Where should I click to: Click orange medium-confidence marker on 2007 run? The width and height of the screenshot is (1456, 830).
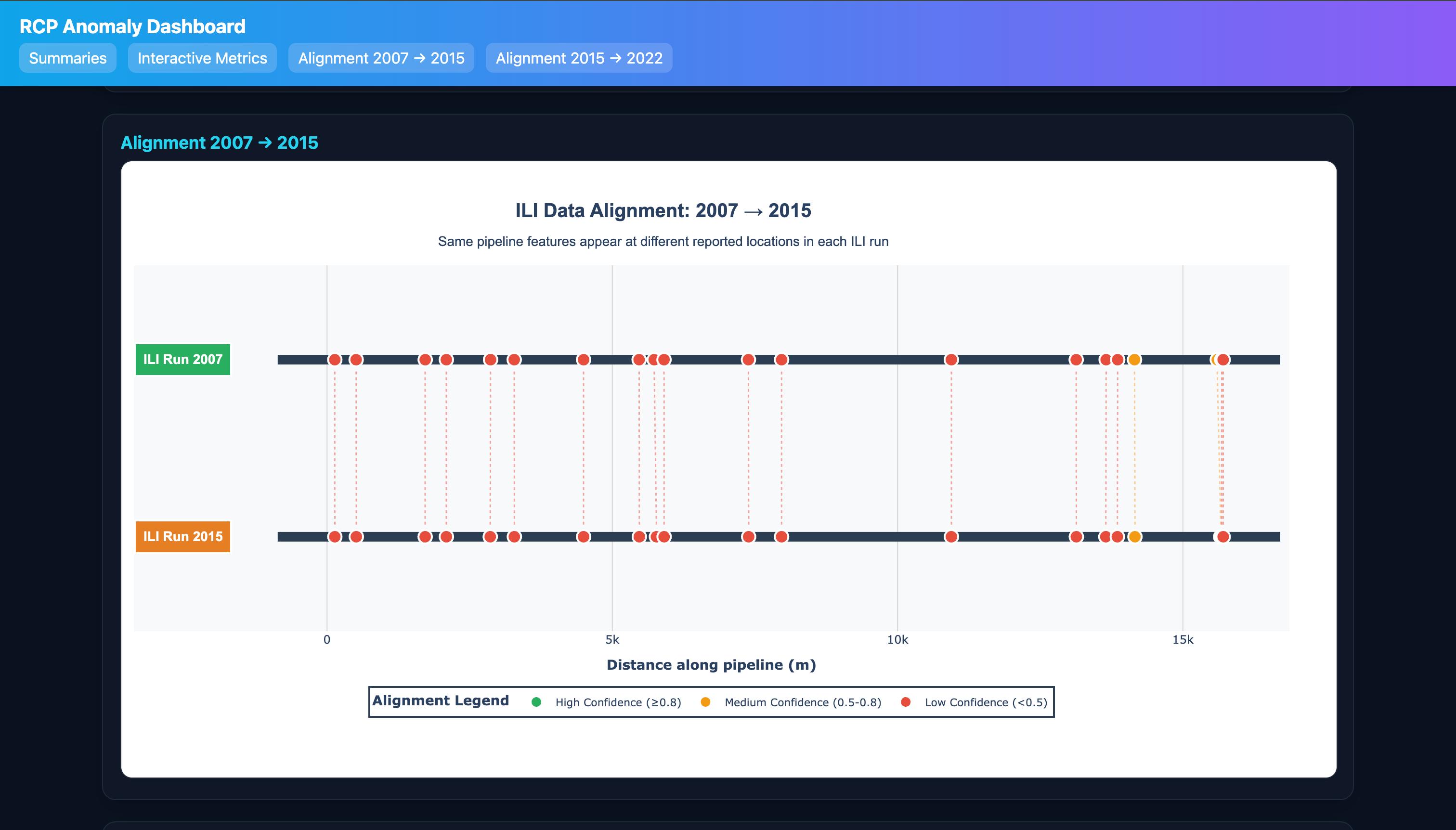click(x=1134, y=360)
